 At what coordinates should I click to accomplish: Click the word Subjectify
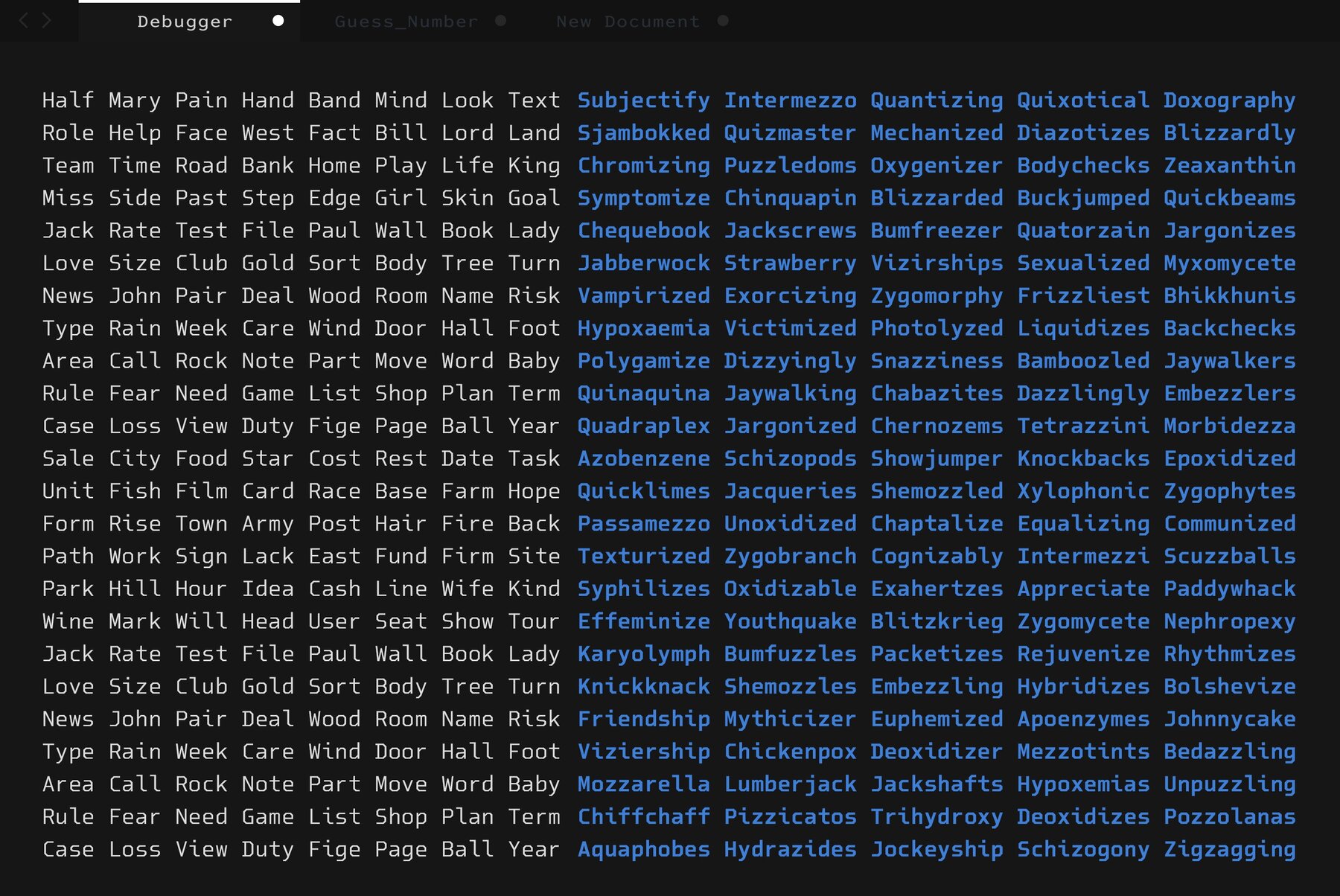coord(643,100)
